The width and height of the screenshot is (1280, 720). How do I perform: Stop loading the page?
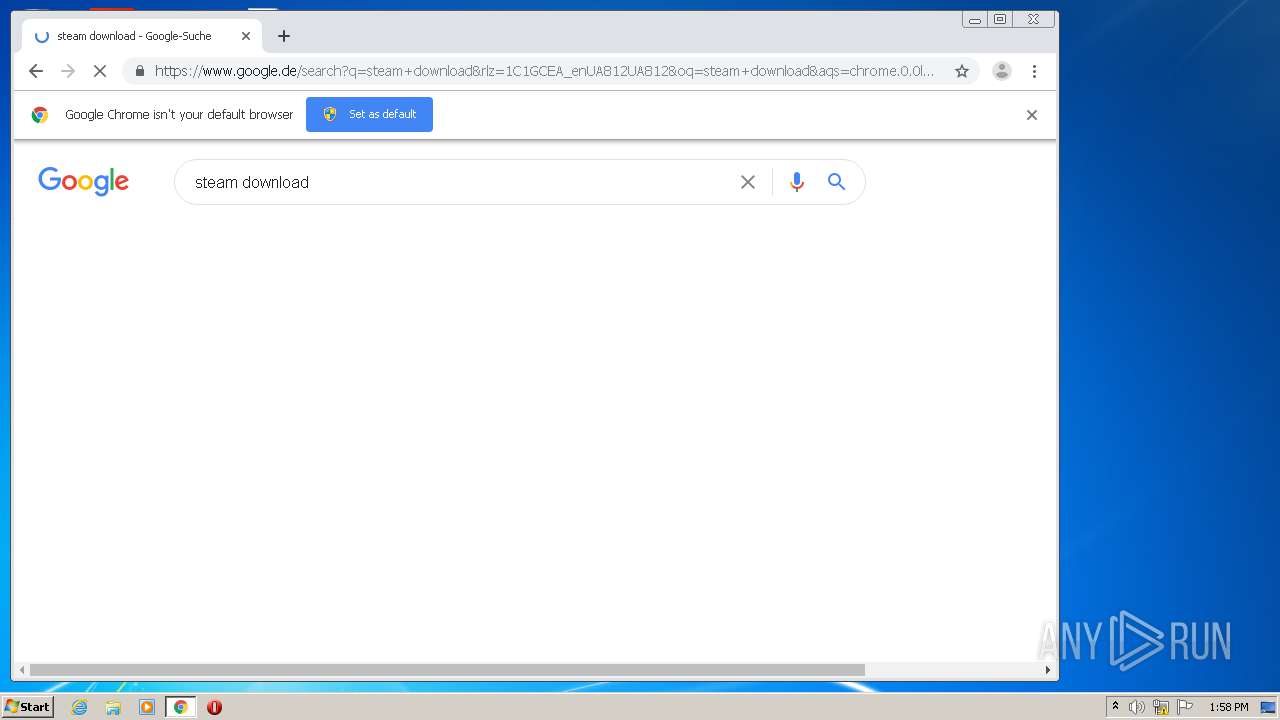tap(100, 71)
